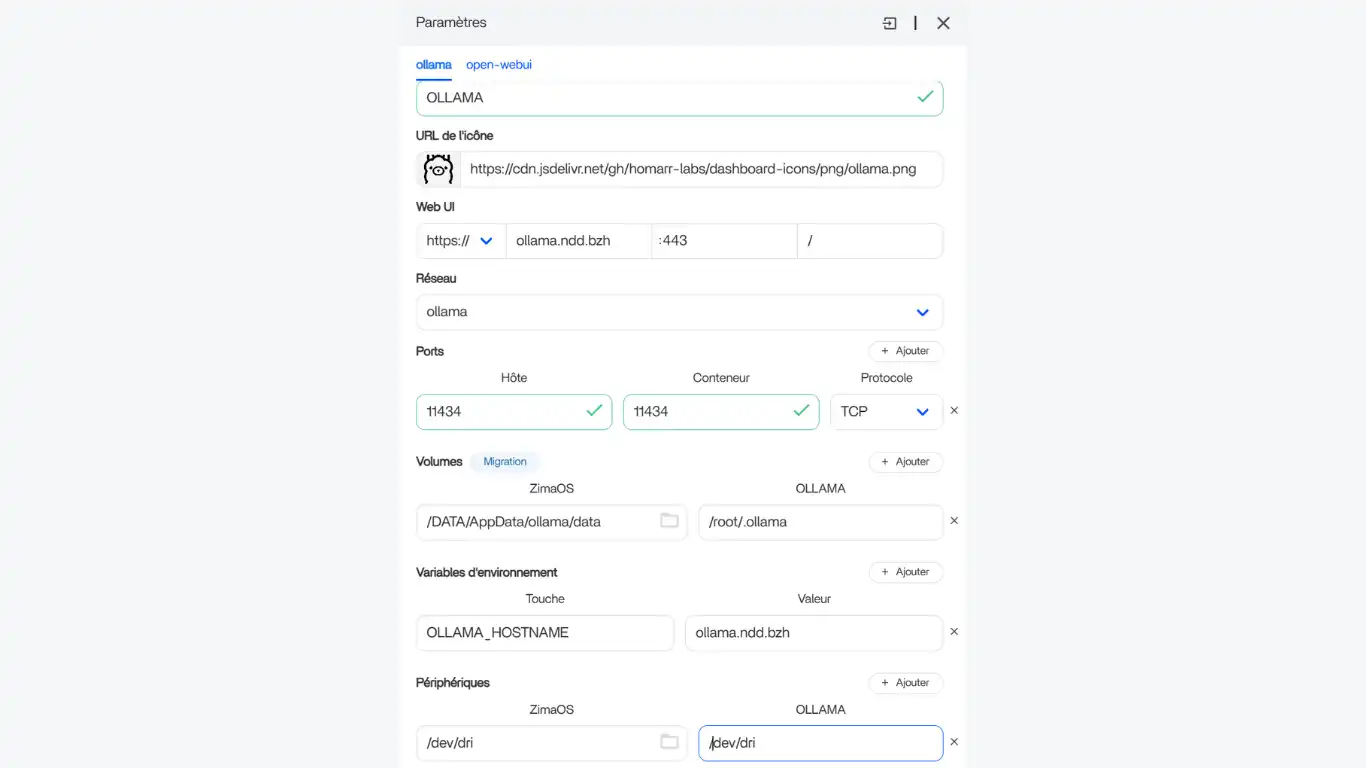Viewport: 1366px width, 768px height.
Task: Click the OLLAMA title input field
Action: [x=679, y=98]
